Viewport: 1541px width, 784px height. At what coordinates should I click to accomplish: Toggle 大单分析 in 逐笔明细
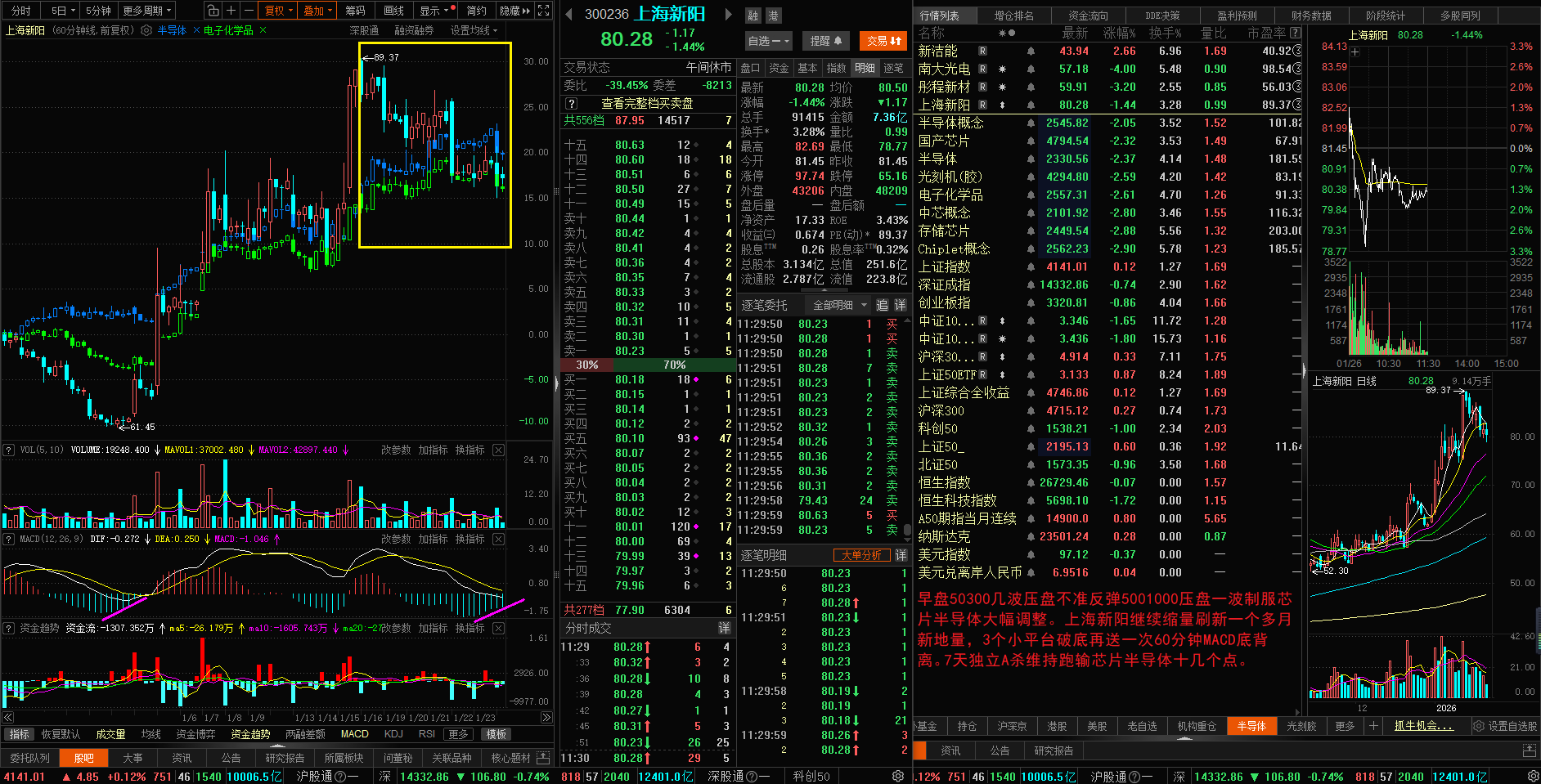(861, 555)
